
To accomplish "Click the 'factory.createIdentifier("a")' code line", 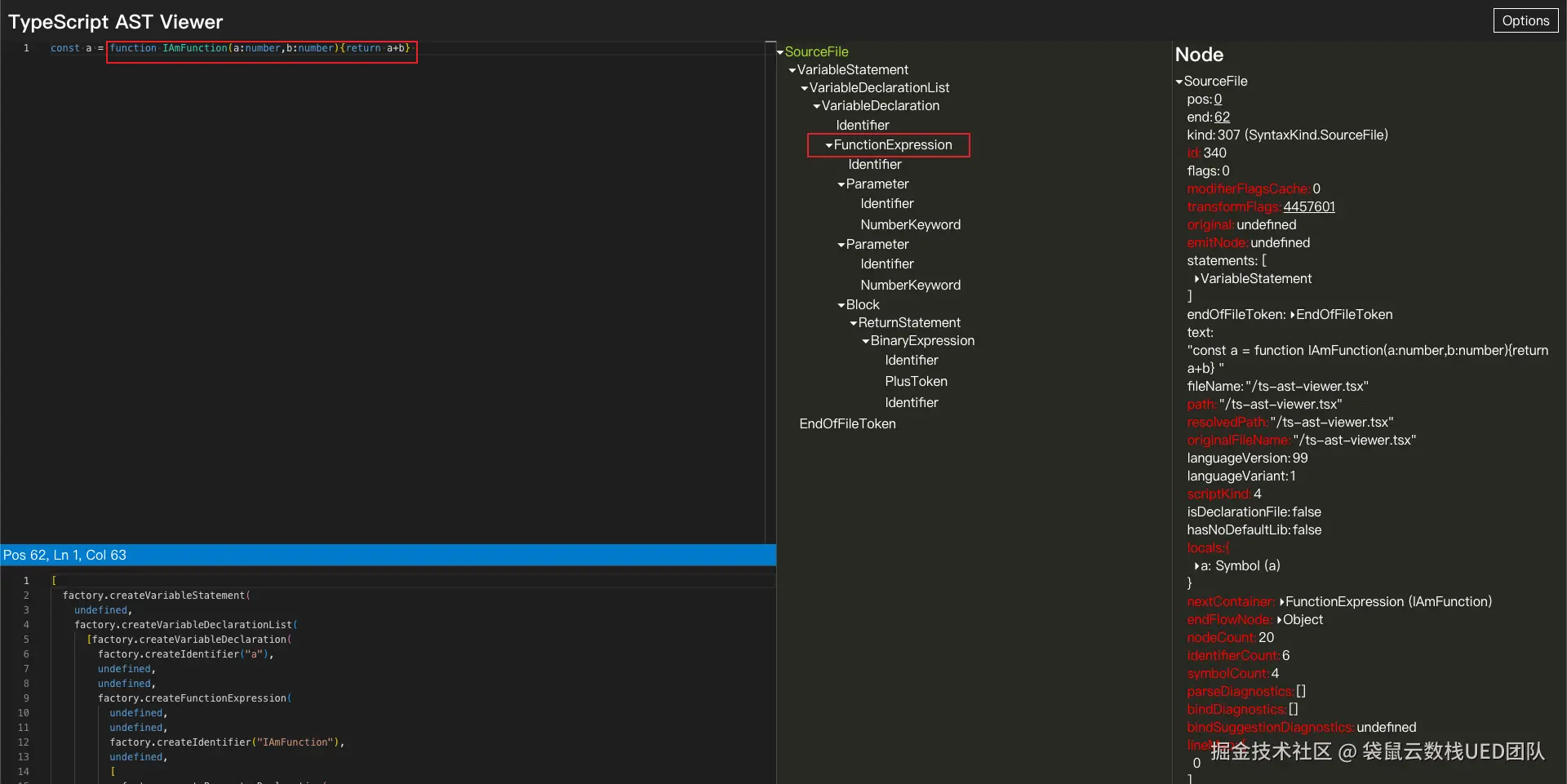I will click(x=186, y=654).
